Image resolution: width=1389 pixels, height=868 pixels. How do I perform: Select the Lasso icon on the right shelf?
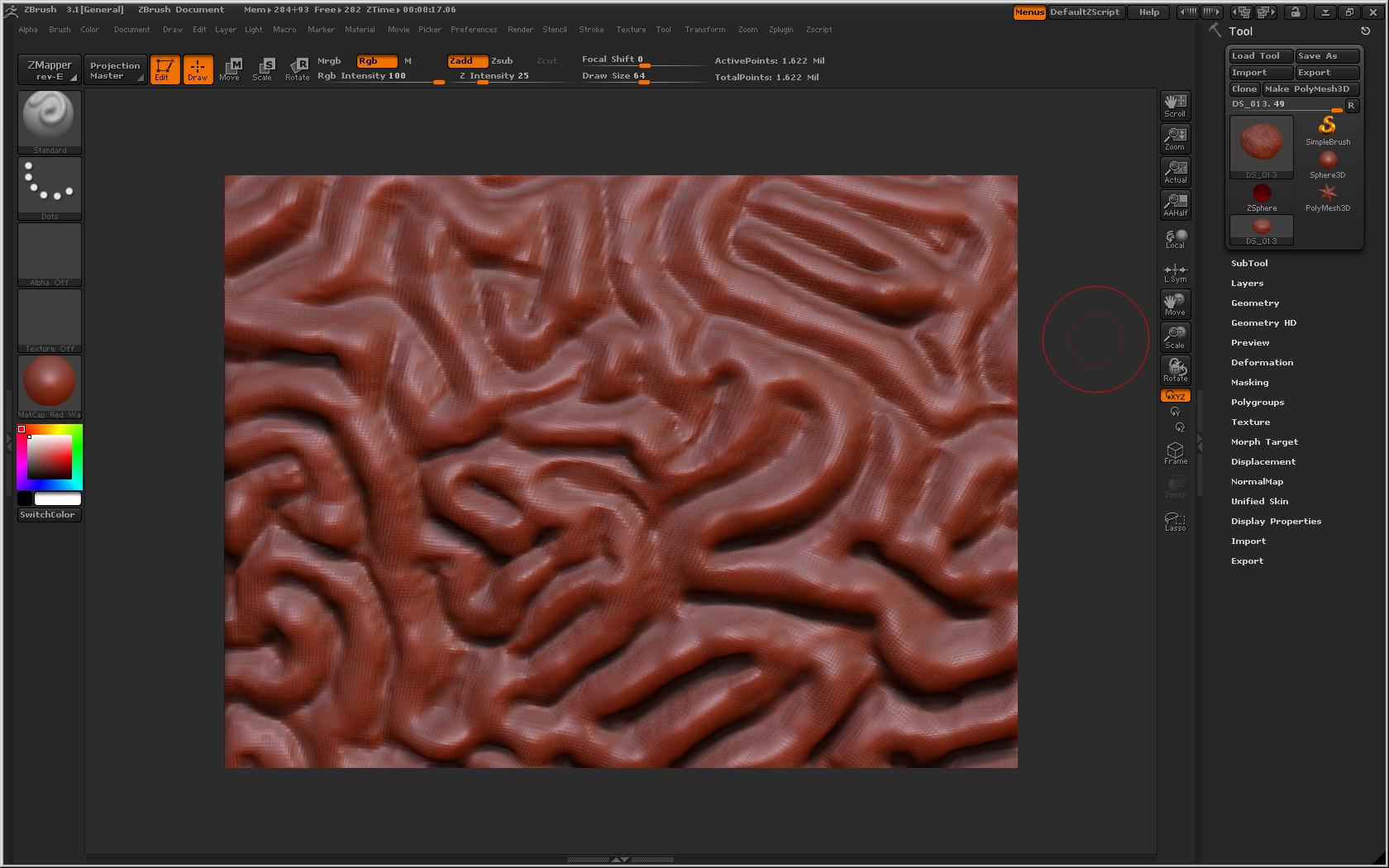pyautogui.click(x=1175, y=519)
